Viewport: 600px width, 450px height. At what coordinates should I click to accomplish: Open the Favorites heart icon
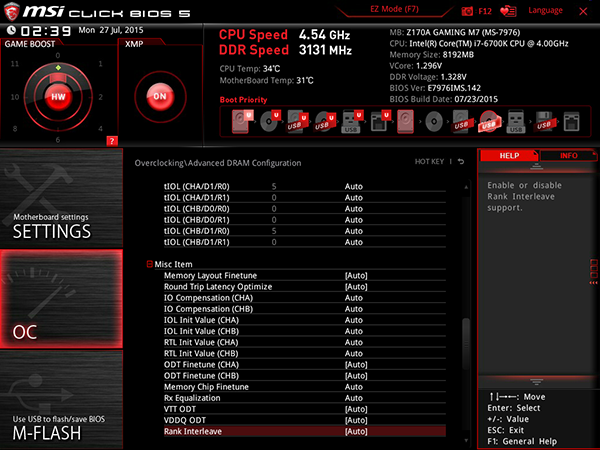[x=508, y=11]
